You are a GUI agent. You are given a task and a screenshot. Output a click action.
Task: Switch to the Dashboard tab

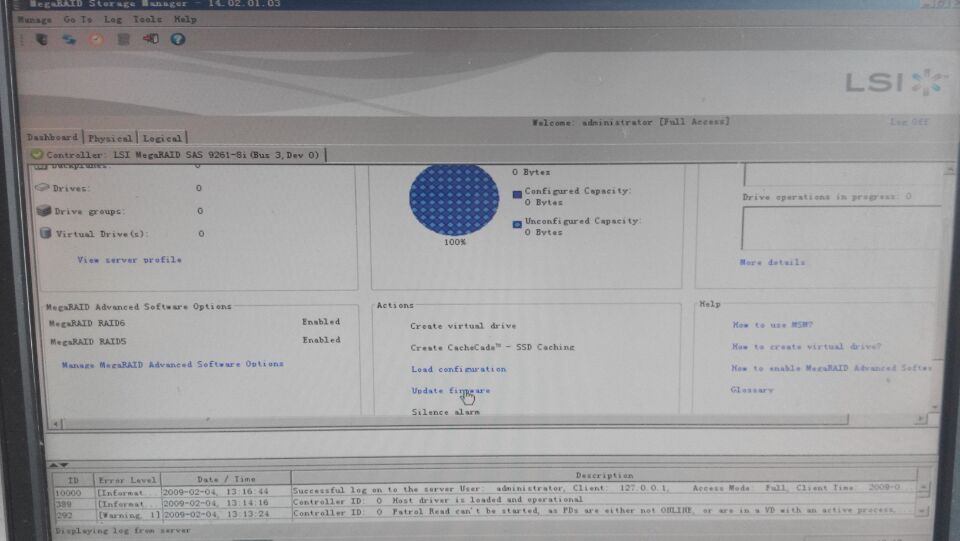click(53, 137)
